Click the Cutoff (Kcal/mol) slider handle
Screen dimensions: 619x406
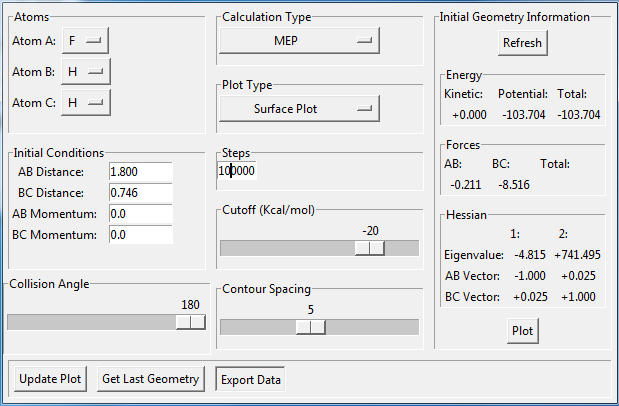point(370,248)
